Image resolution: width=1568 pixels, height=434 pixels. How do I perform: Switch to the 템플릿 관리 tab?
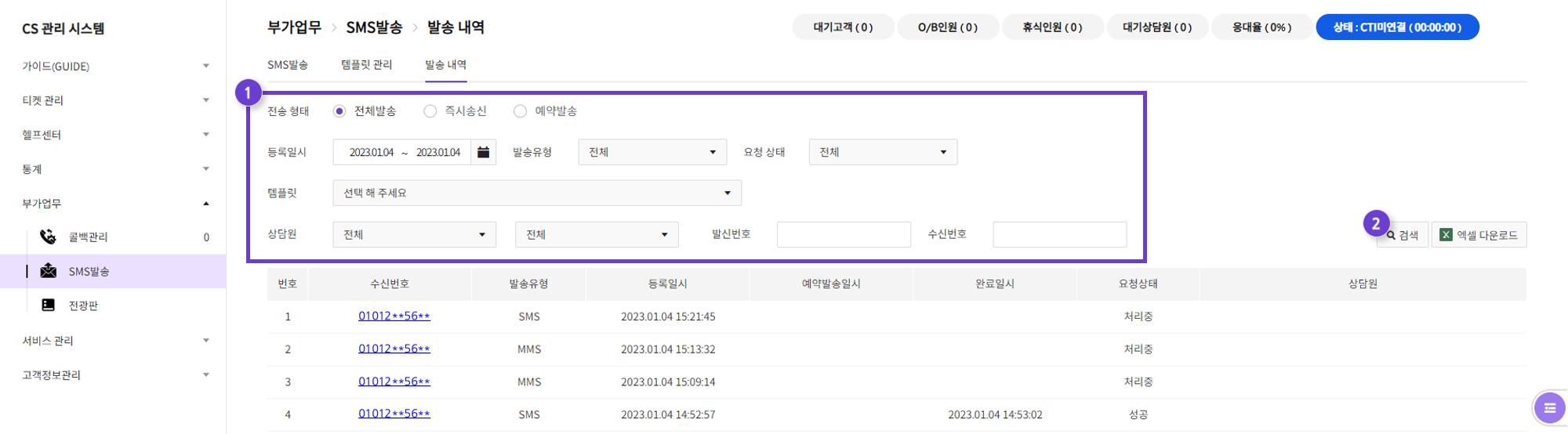tap(366, 65)
